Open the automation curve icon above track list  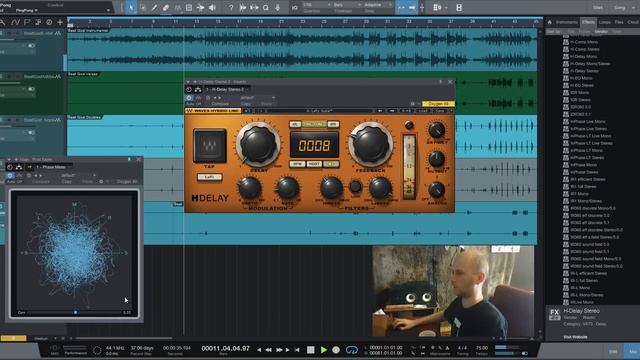tap(15, 22)
